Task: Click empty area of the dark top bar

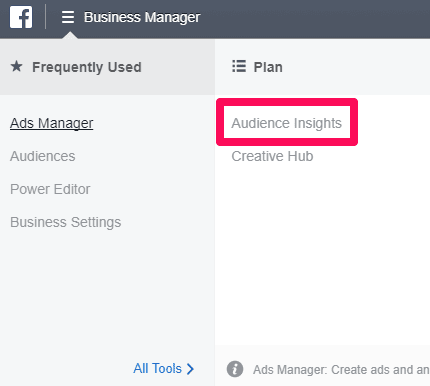Action: click(313, 18)
